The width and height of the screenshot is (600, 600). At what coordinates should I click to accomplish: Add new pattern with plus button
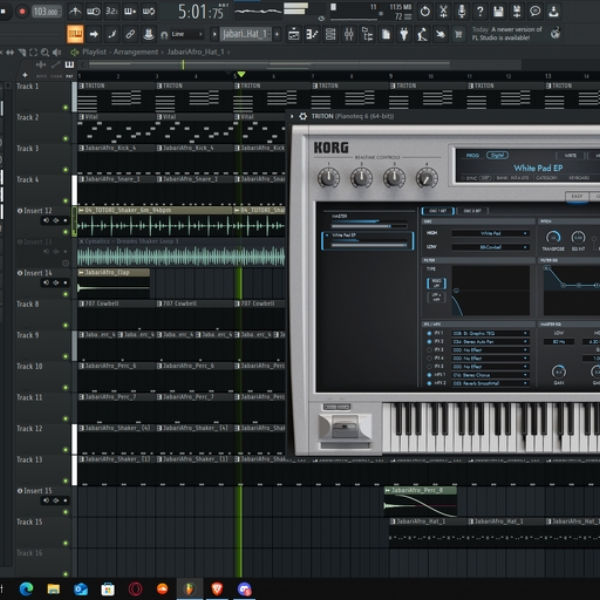point(277,34)
